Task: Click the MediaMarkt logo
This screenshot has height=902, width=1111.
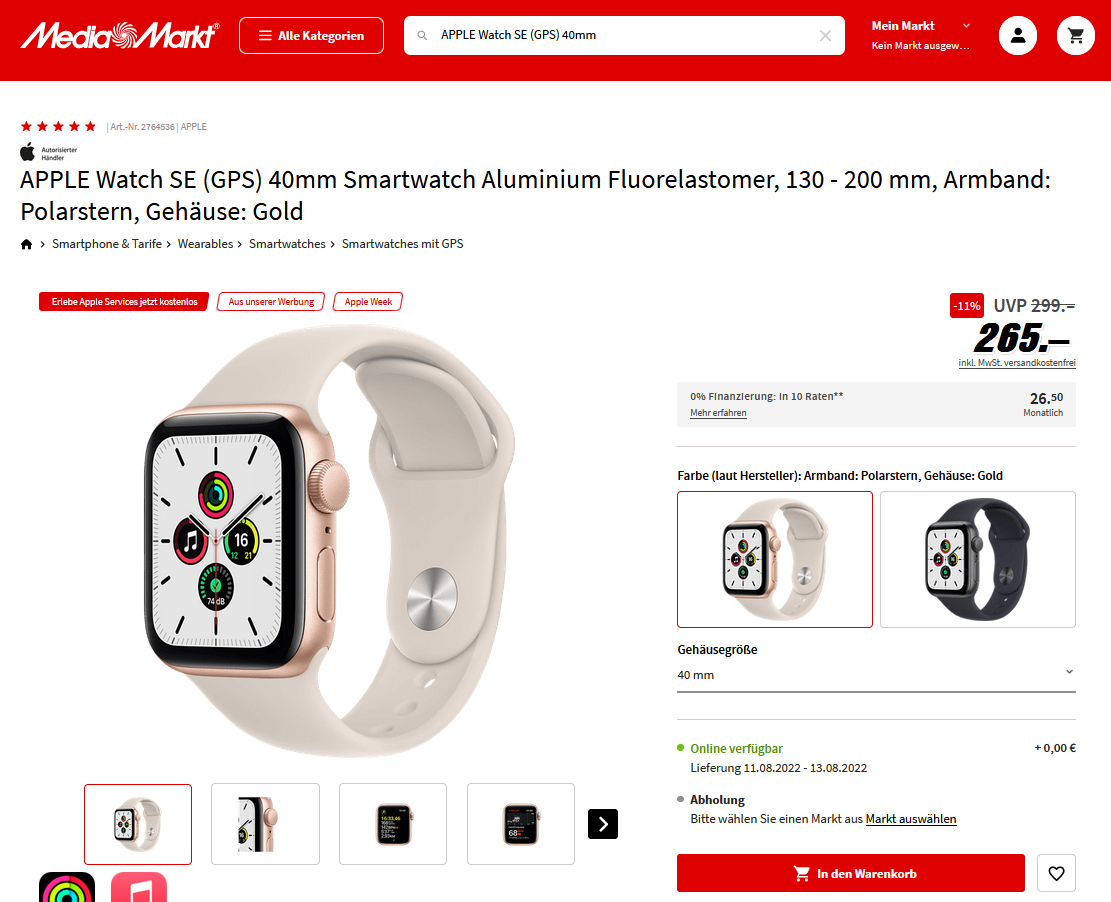Action: [120, 35]
